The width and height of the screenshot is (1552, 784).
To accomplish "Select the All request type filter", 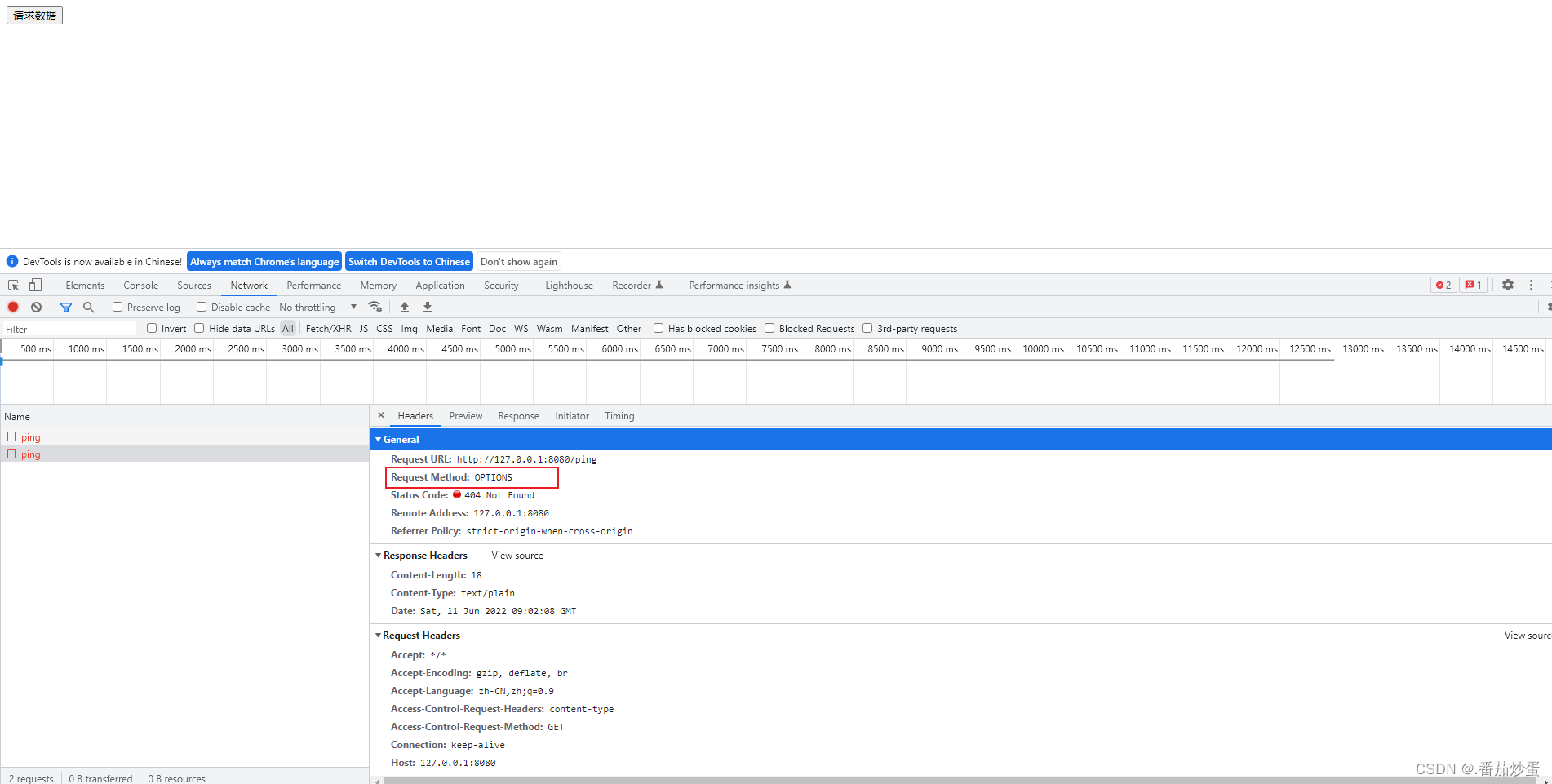I will click(288, 328).
